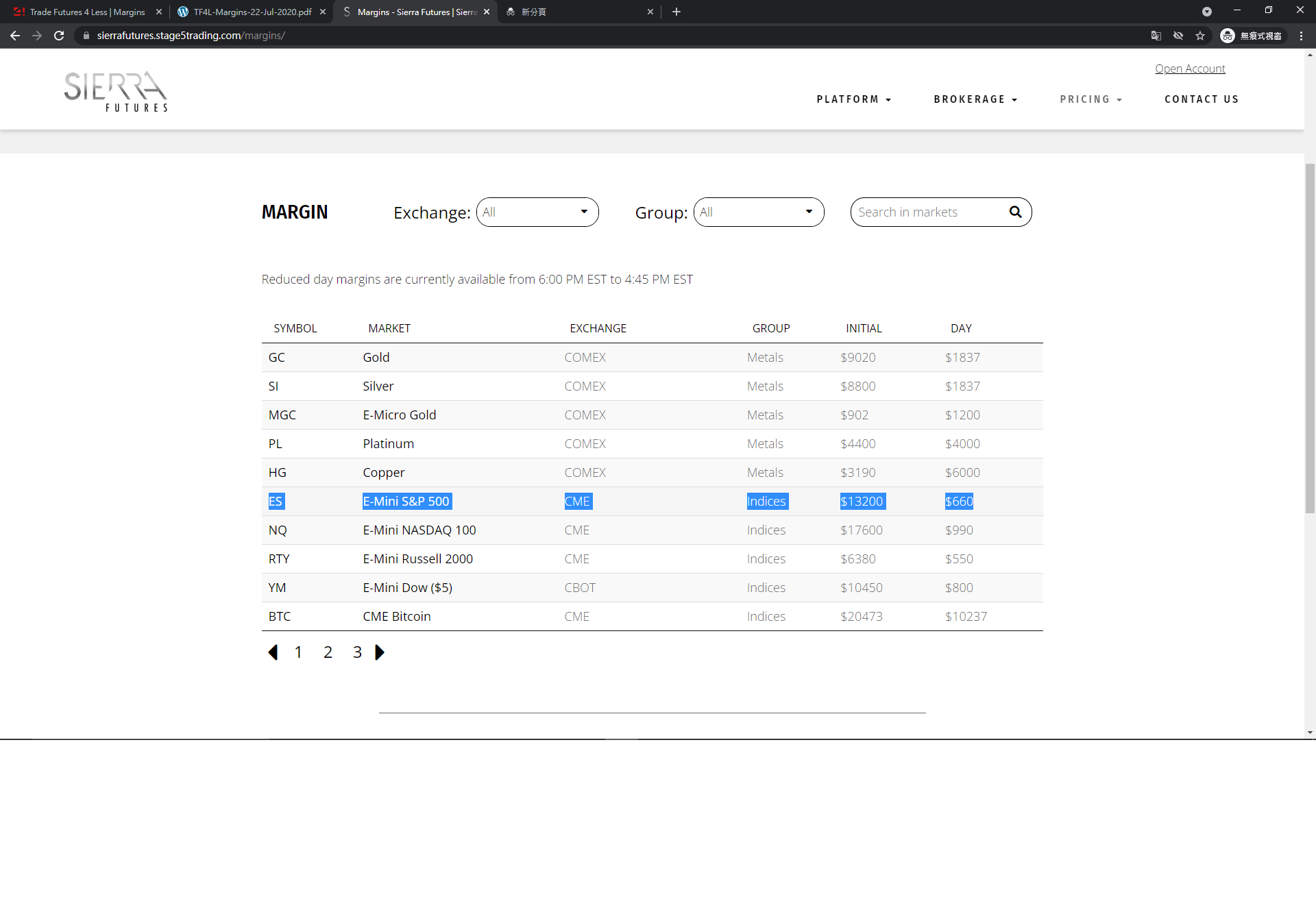This screenshot has height=910, width=1316.
Task: View site information lock icon
Action: click(x=86, y=36)
